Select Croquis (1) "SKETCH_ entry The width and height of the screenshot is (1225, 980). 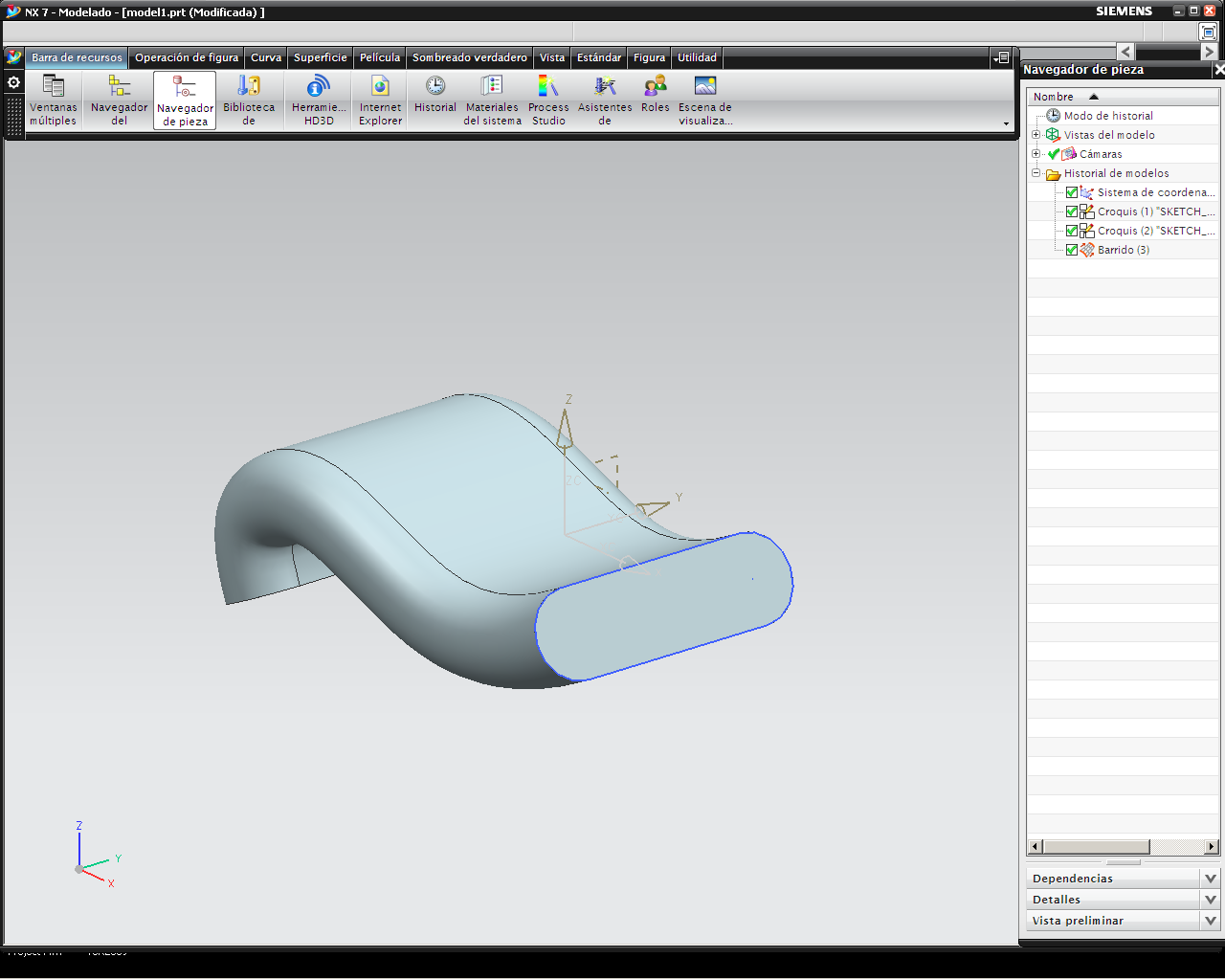click(x=1156, y=212)
